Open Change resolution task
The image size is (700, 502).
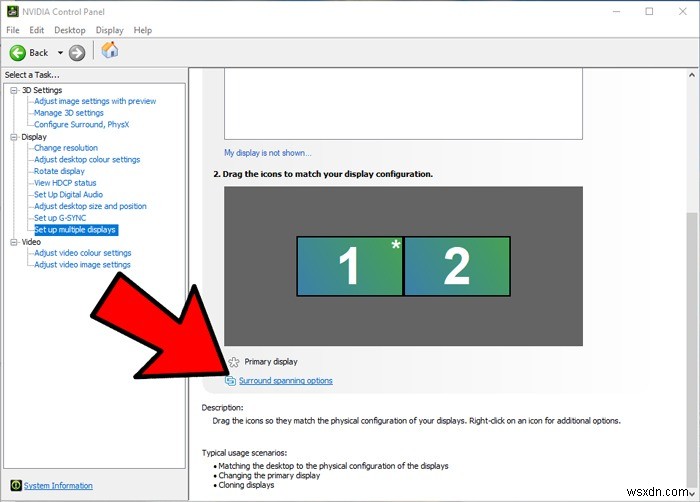(x=66, y=148)
